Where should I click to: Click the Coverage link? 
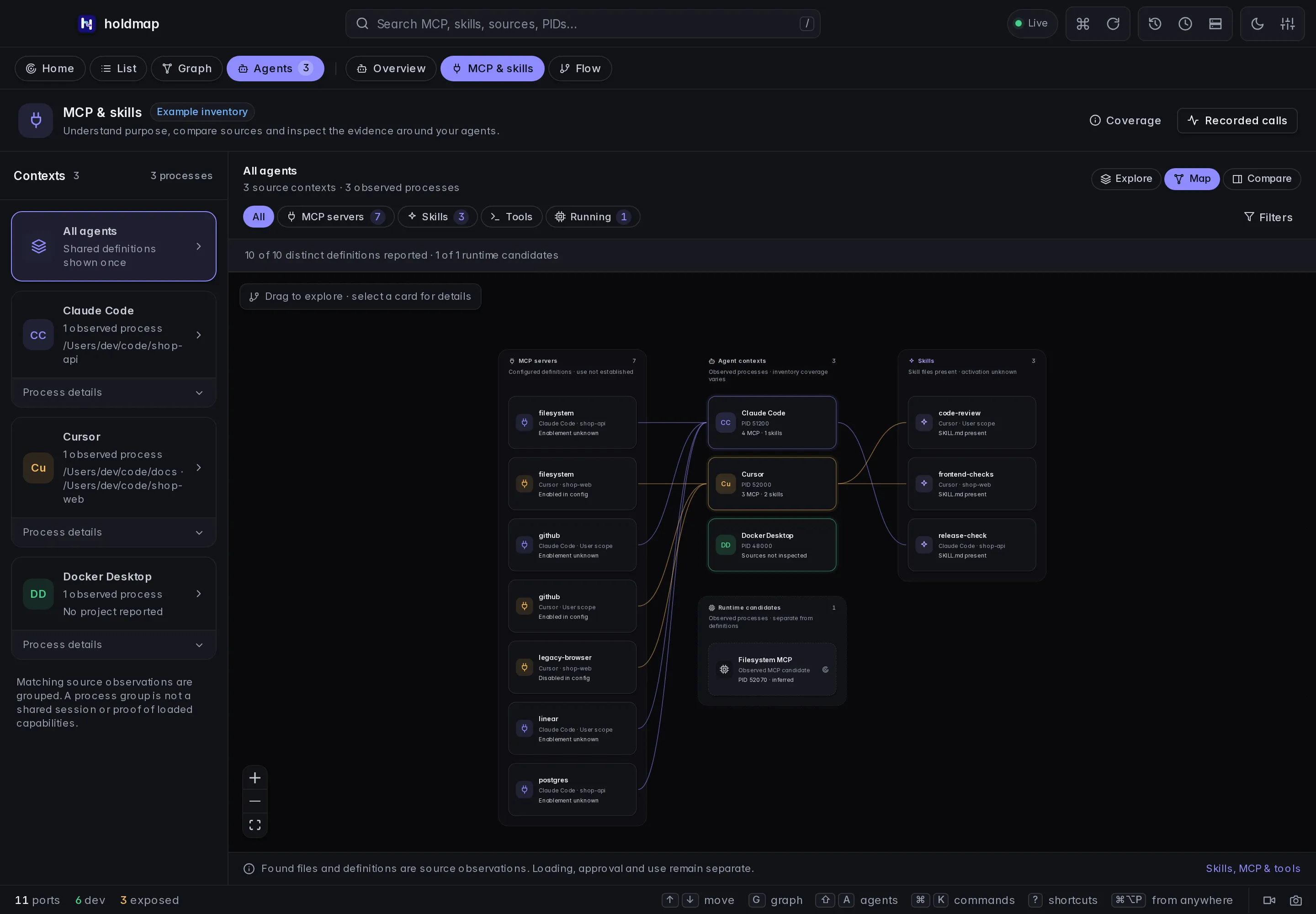point(1125,120)
